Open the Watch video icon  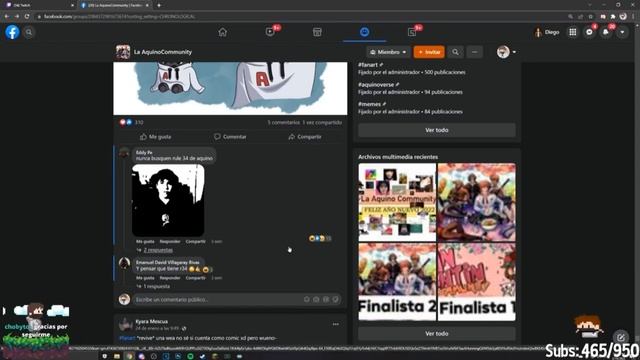tap(270, 32)
